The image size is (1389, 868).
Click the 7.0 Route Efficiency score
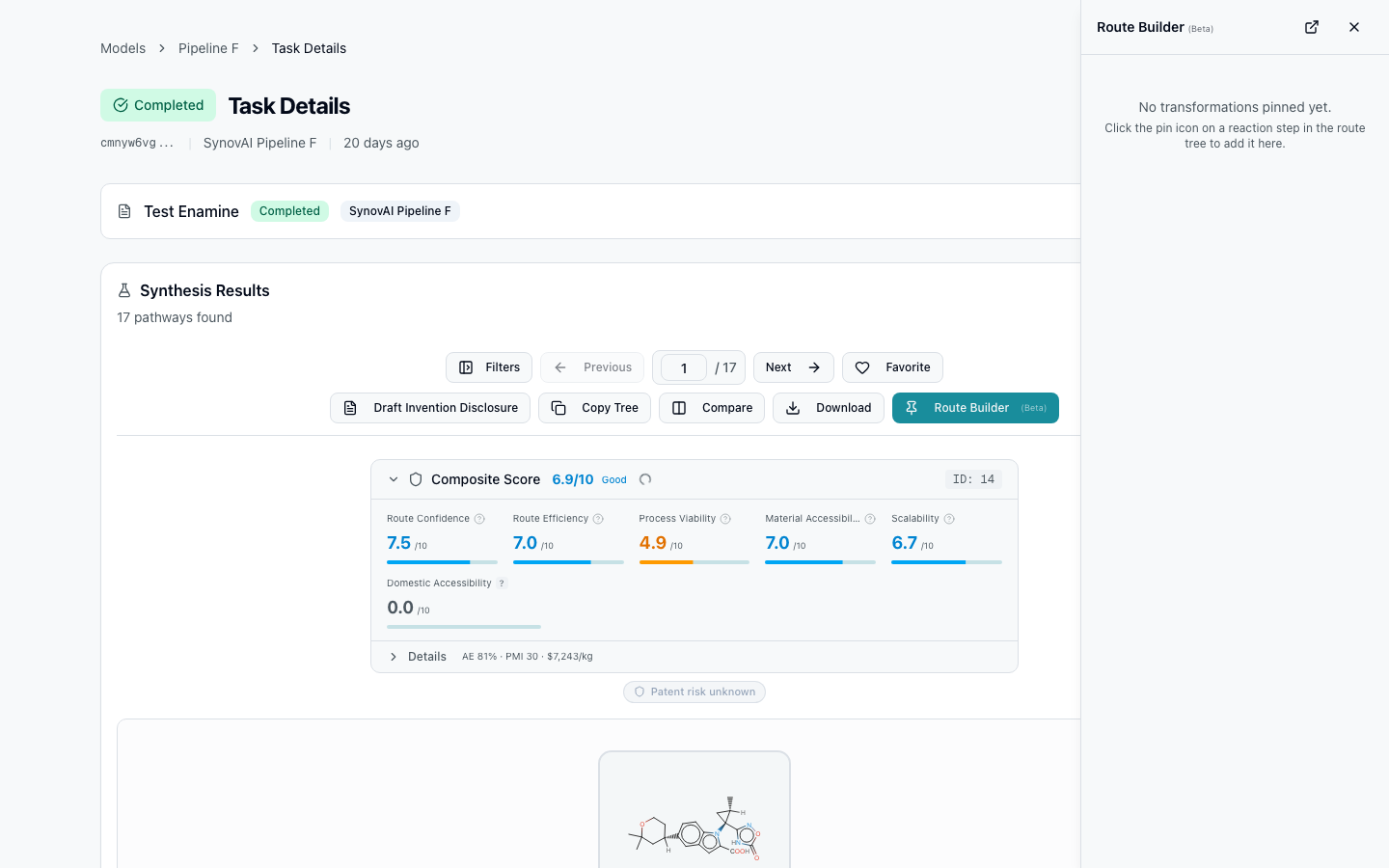pos(525,543)
